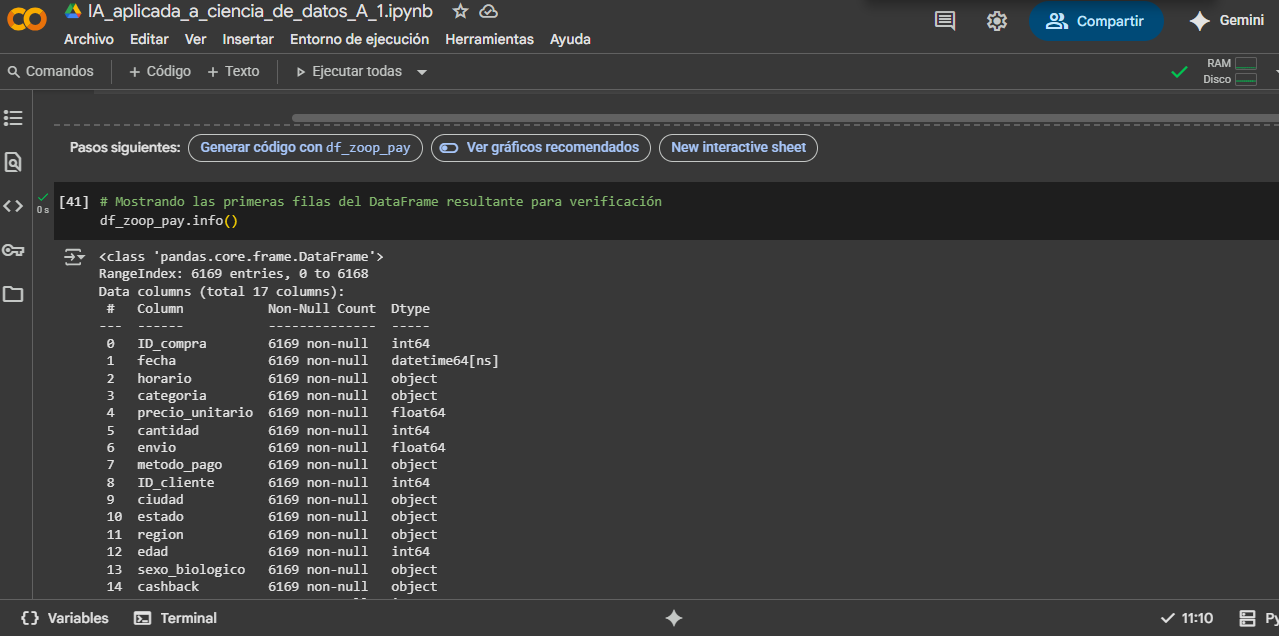Screen dimensions: 1279x636
Task: Open the Insertar menu
Action: pos(248,39)
